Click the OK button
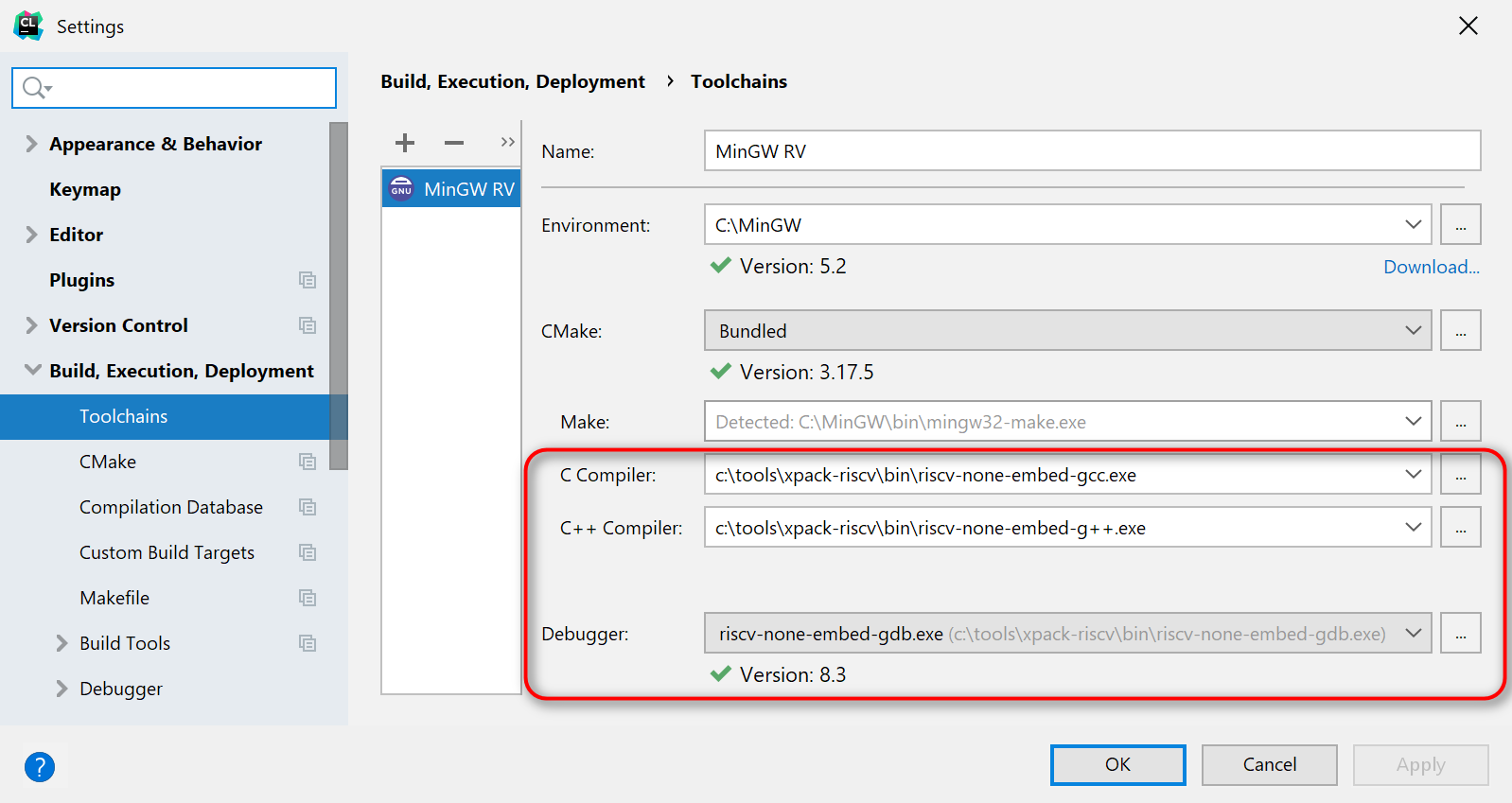This screenshot has height=803, width=1512. [x=1117, y=764]
